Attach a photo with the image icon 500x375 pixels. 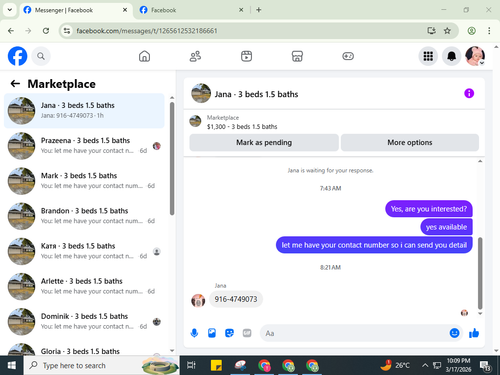tap(212, 333)
